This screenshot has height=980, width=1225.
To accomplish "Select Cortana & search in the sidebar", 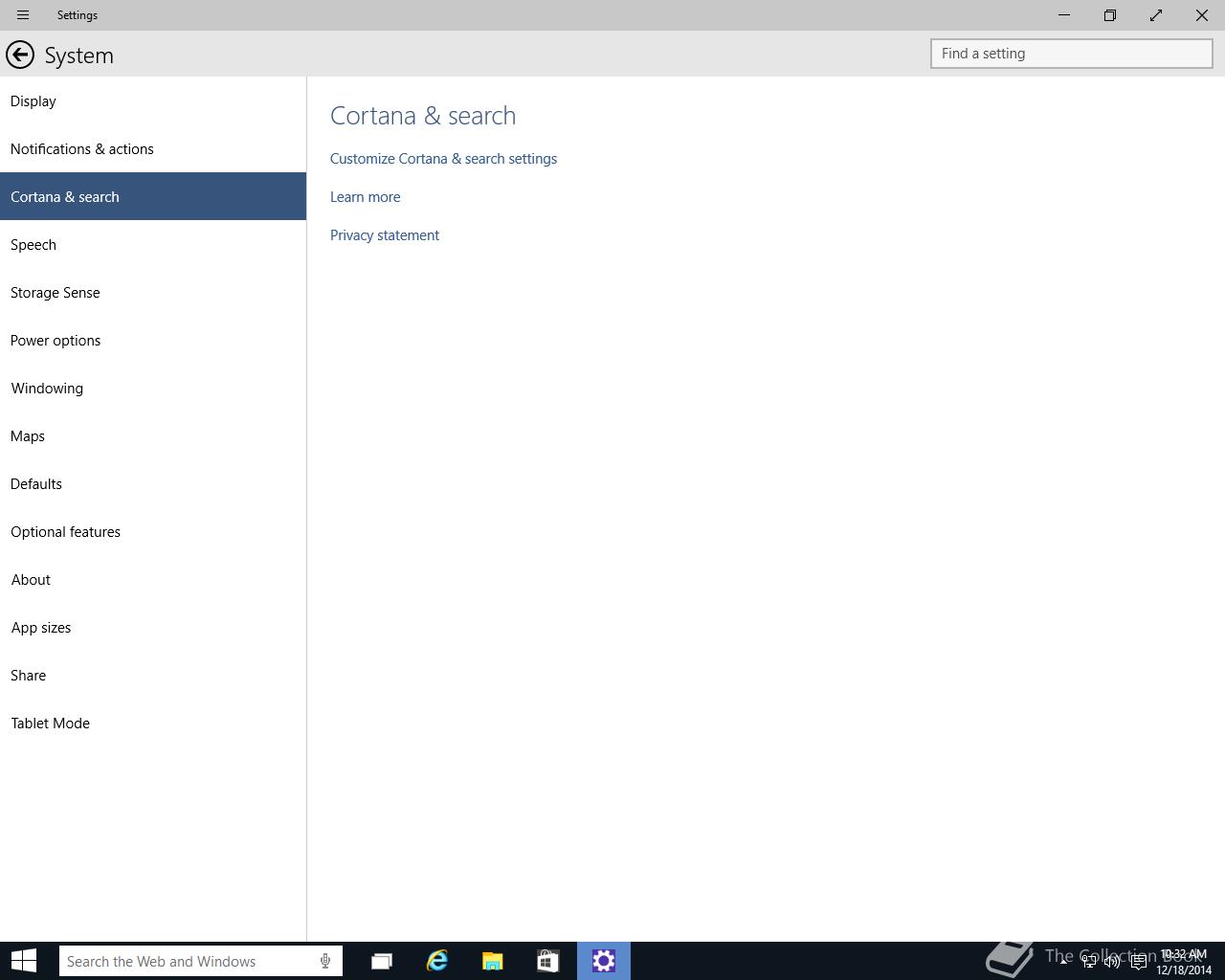I will click(x=153, y=196).
